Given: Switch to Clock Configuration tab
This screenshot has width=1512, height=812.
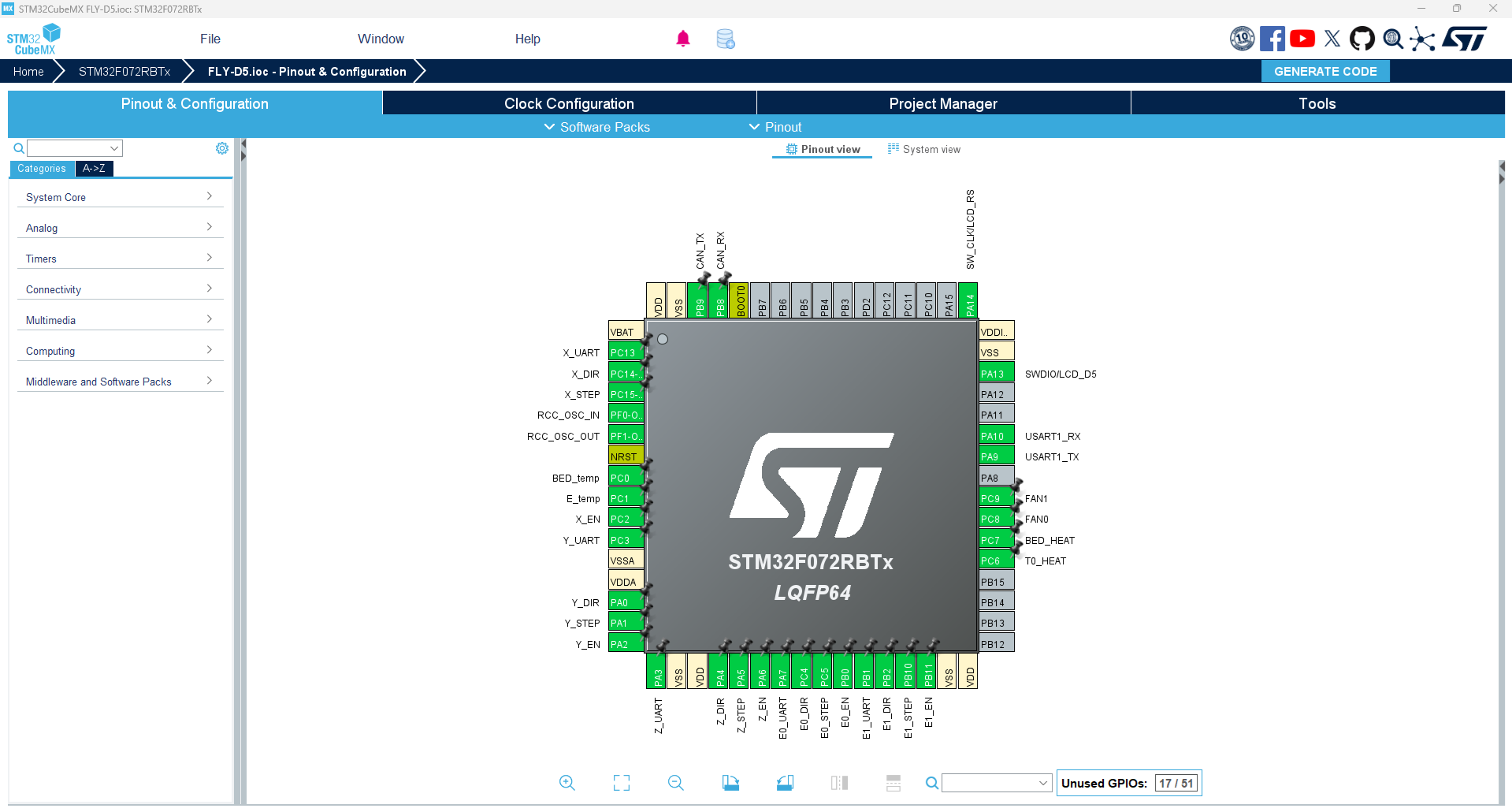Looking at the screenshot, I should click(x=569, y=103).
